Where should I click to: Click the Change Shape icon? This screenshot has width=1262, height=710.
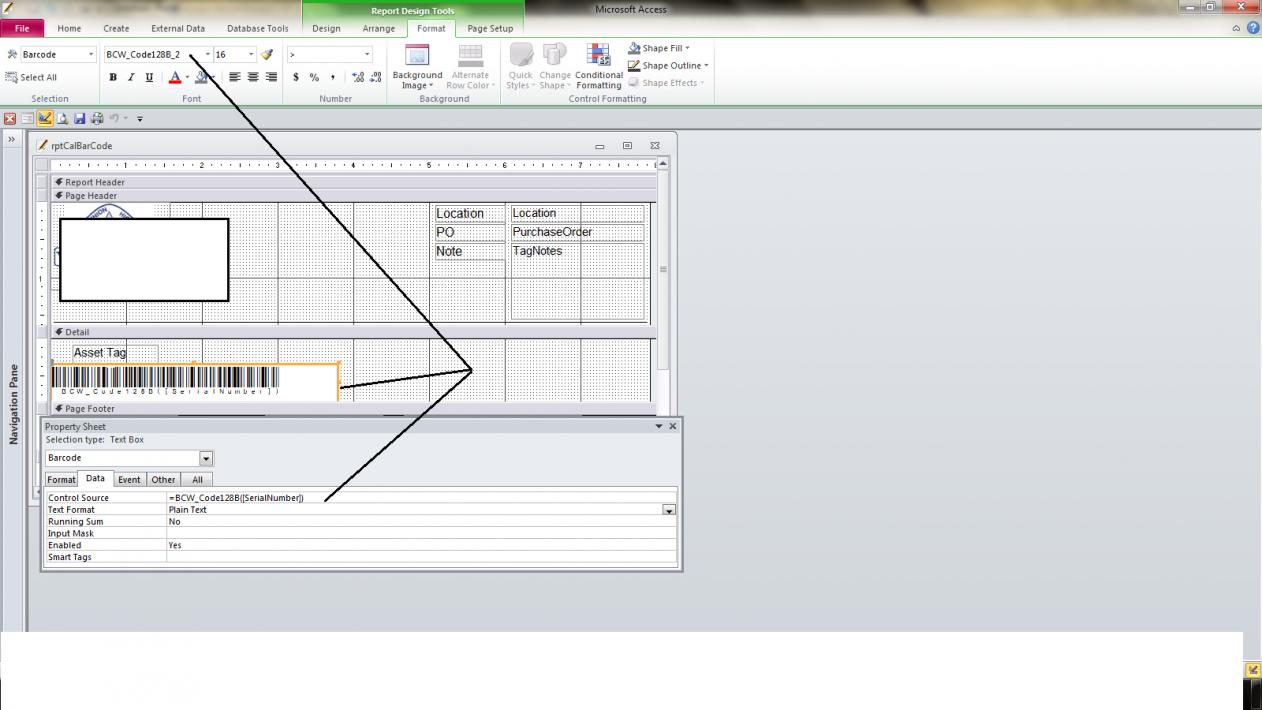554,55
